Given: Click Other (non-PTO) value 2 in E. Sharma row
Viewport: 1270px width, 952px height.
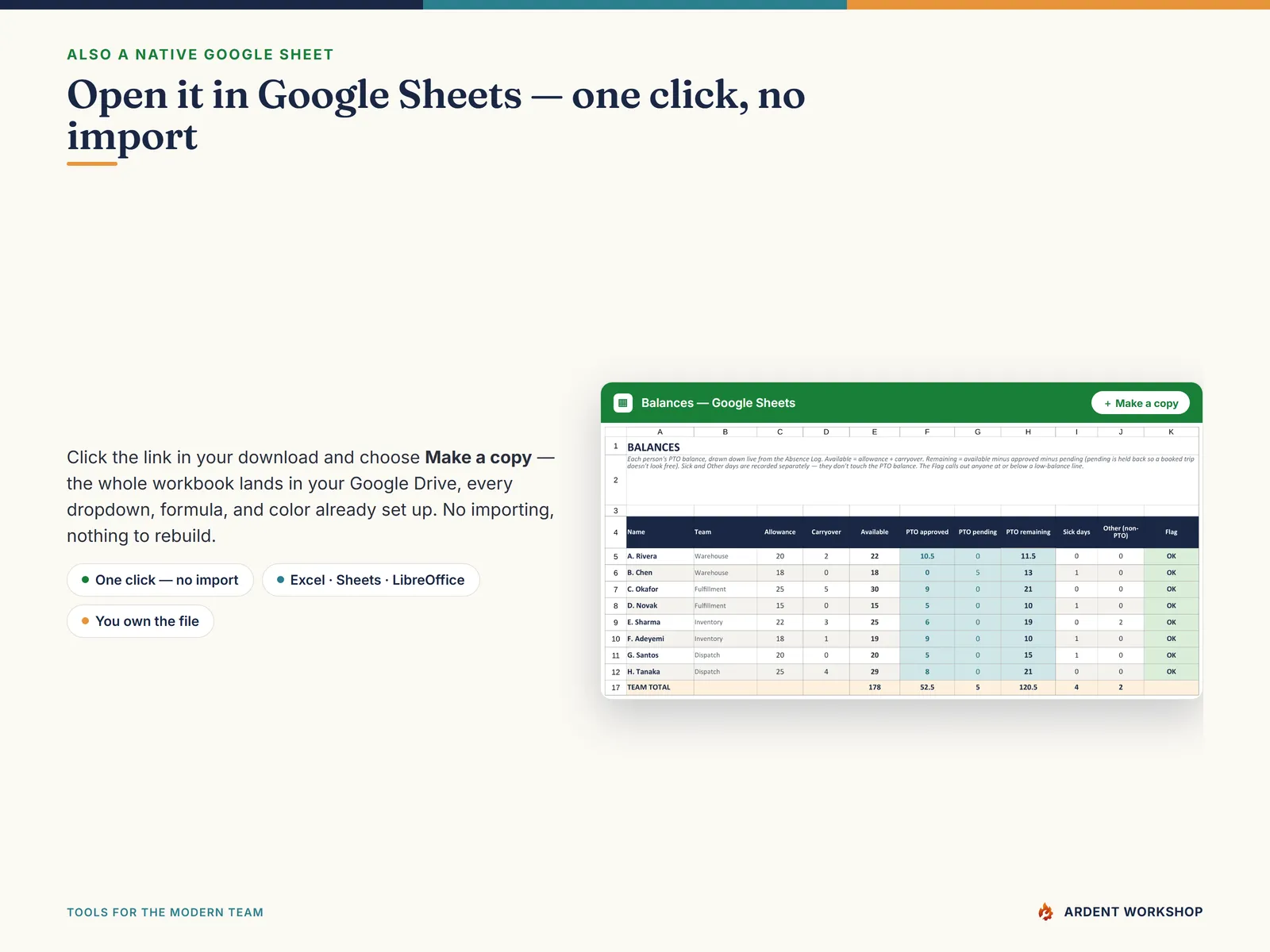Looking at the screenshot, I should pos(1121,622).
